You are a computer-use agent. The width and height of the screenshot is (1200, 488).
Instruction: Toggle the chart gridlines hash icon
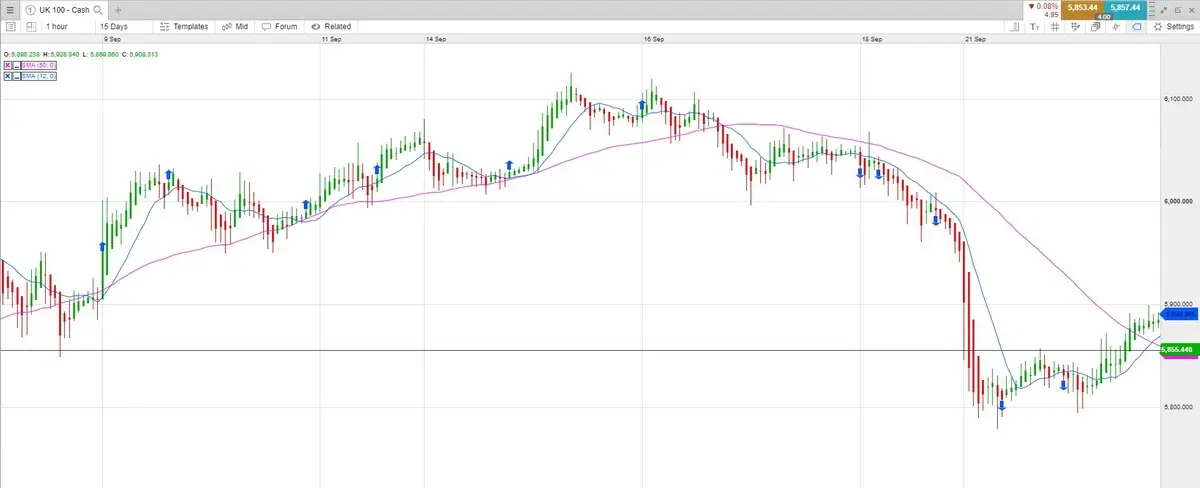coord(1055,27)
